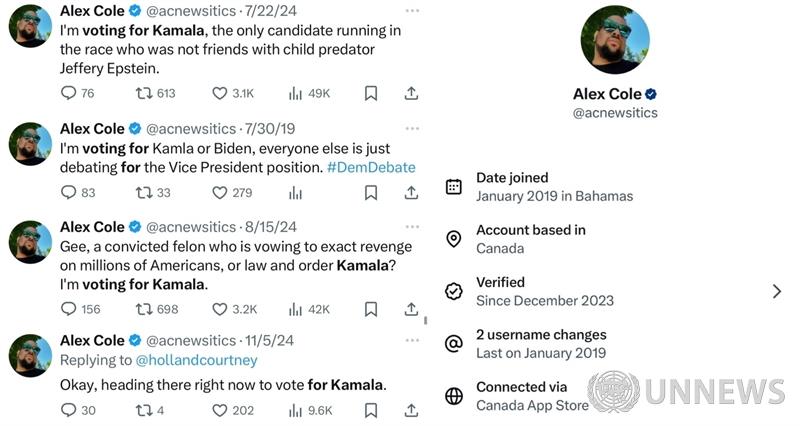Open the @hollandcourtney mention link

tap(196, 360)
